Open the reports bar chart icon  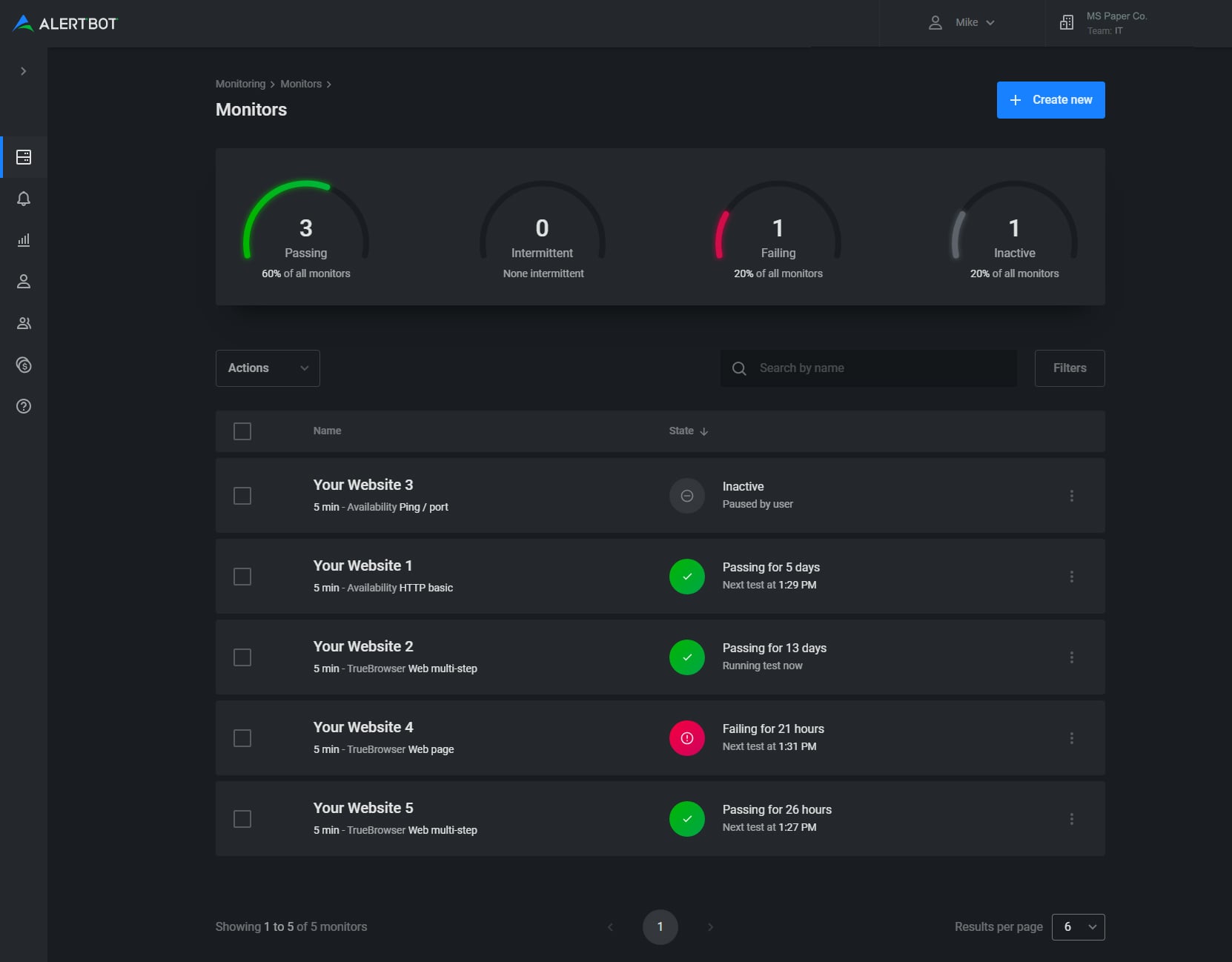[24, 240]
